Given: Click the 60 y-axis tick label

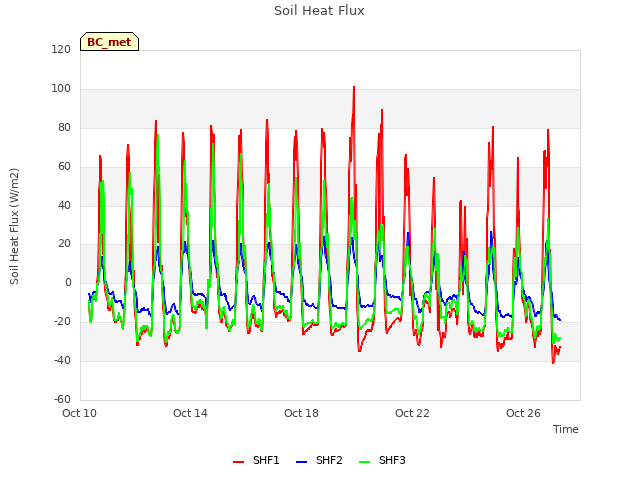Looking at the screenshot, I should 64,167.
